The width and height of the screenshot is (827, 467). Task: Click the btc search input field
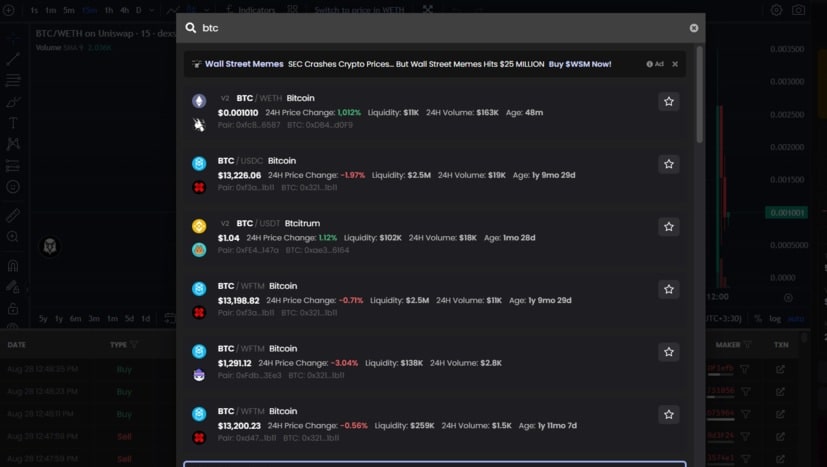pos(440,28)
